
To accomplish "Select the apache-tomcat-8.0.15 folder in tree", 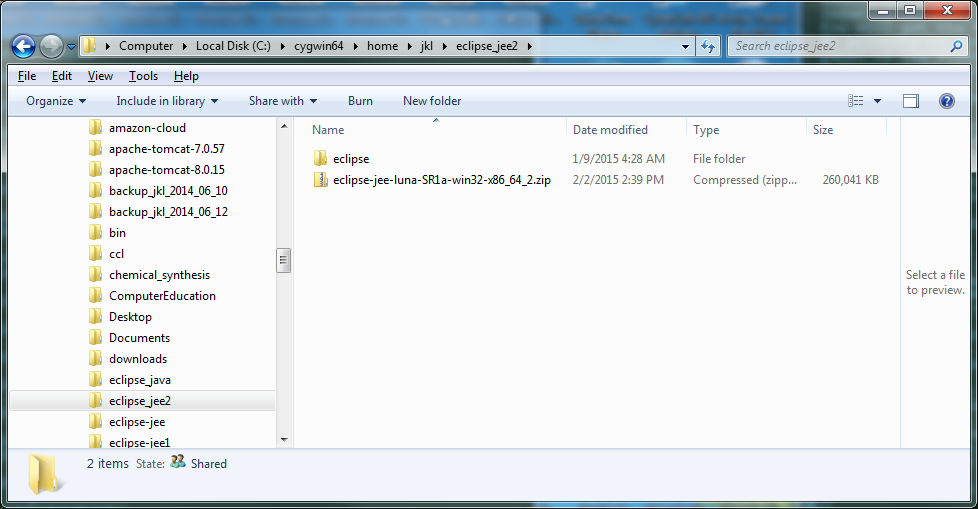I will 166,170.
